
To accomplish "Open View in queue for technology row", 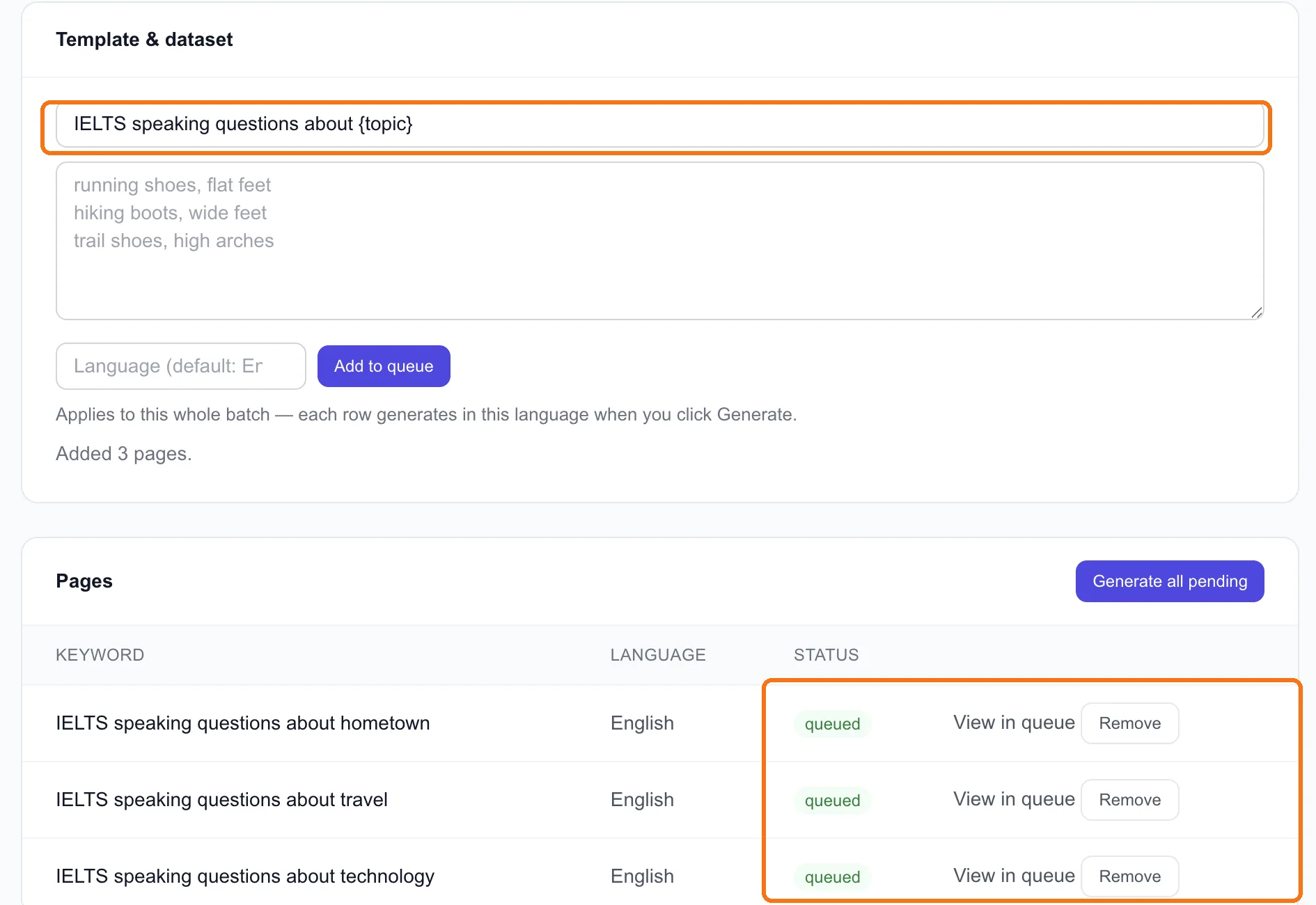I will [1014, 876].
